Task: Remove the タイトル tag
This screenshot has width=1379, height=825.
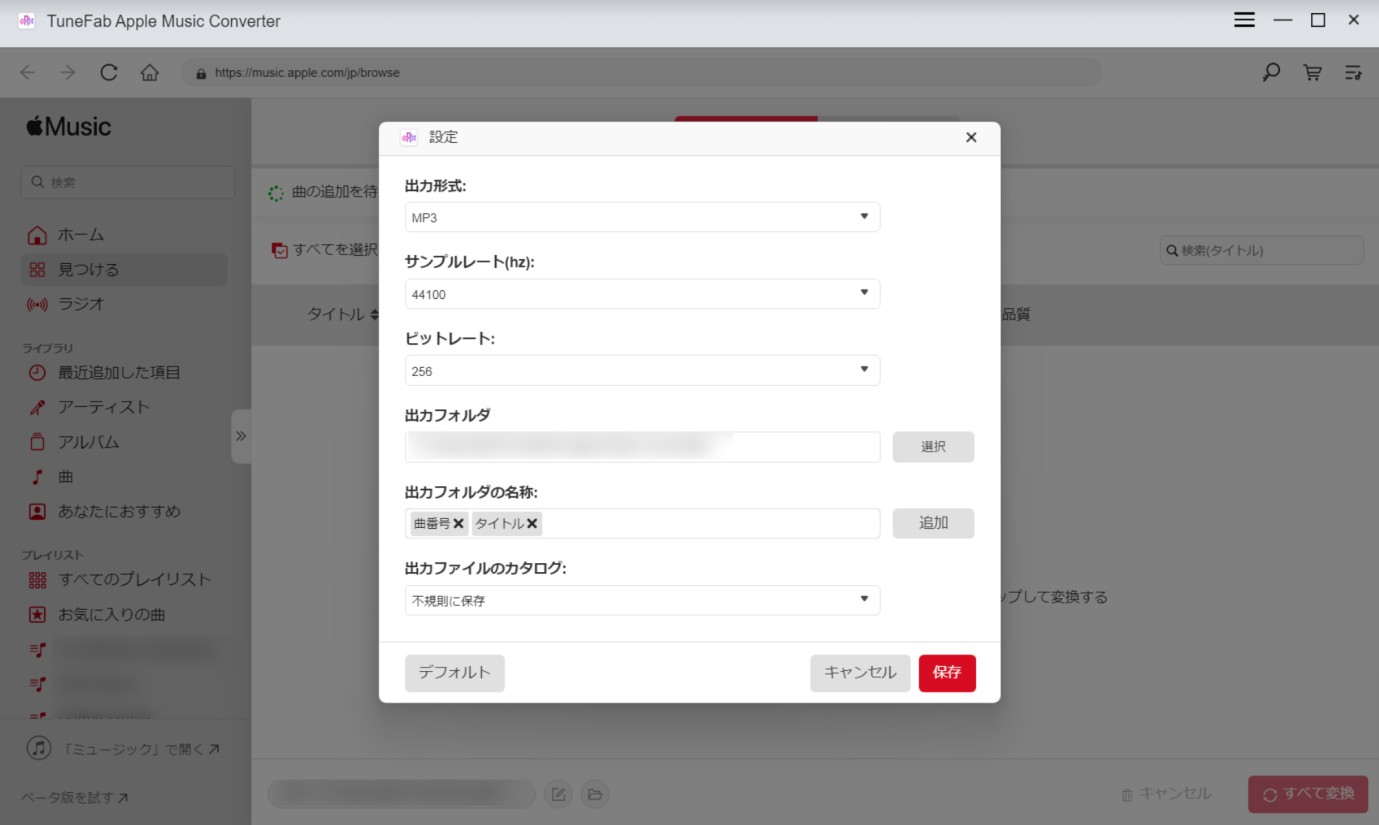Action: [533, 523]
